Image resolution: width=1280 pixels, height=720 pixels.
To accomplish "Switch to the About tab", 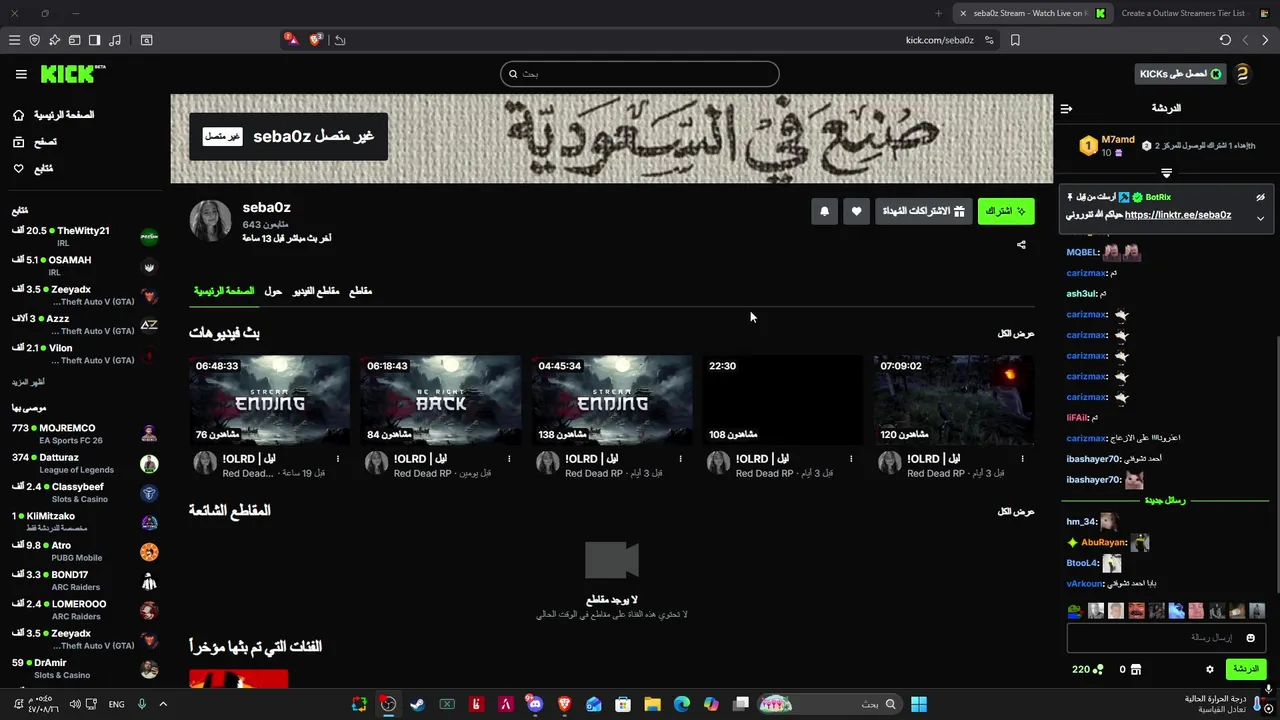I will 273,291.
